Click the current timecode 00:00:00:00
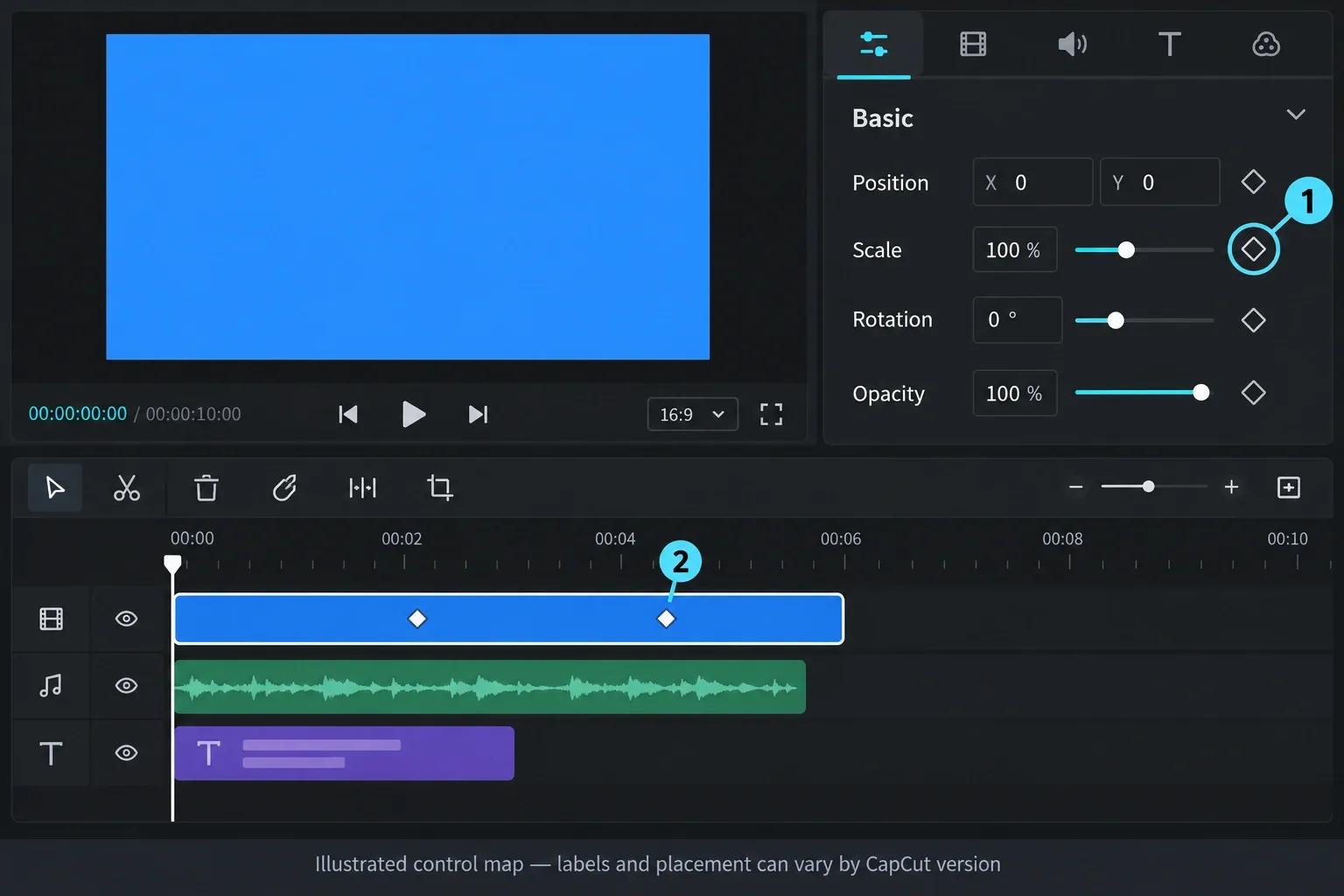The height and width of the screenshot is (896, 1344). click(78, 414)
